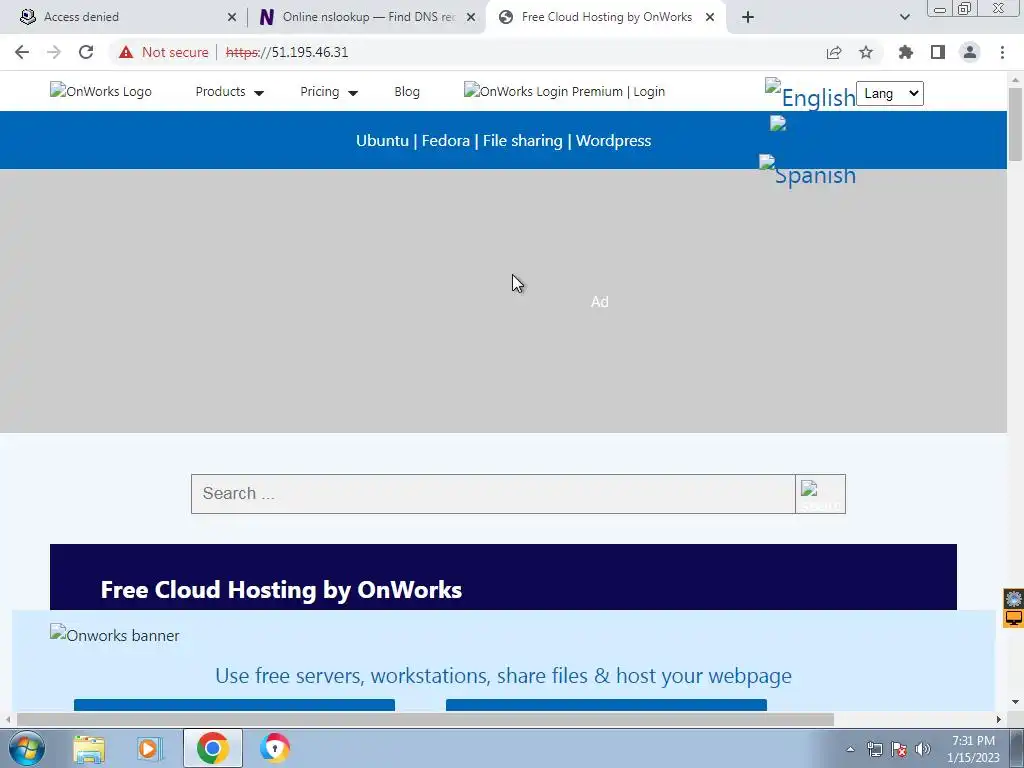Reload the current page
The width and height of the screenshot is (1024, 768).
[86, 52]
